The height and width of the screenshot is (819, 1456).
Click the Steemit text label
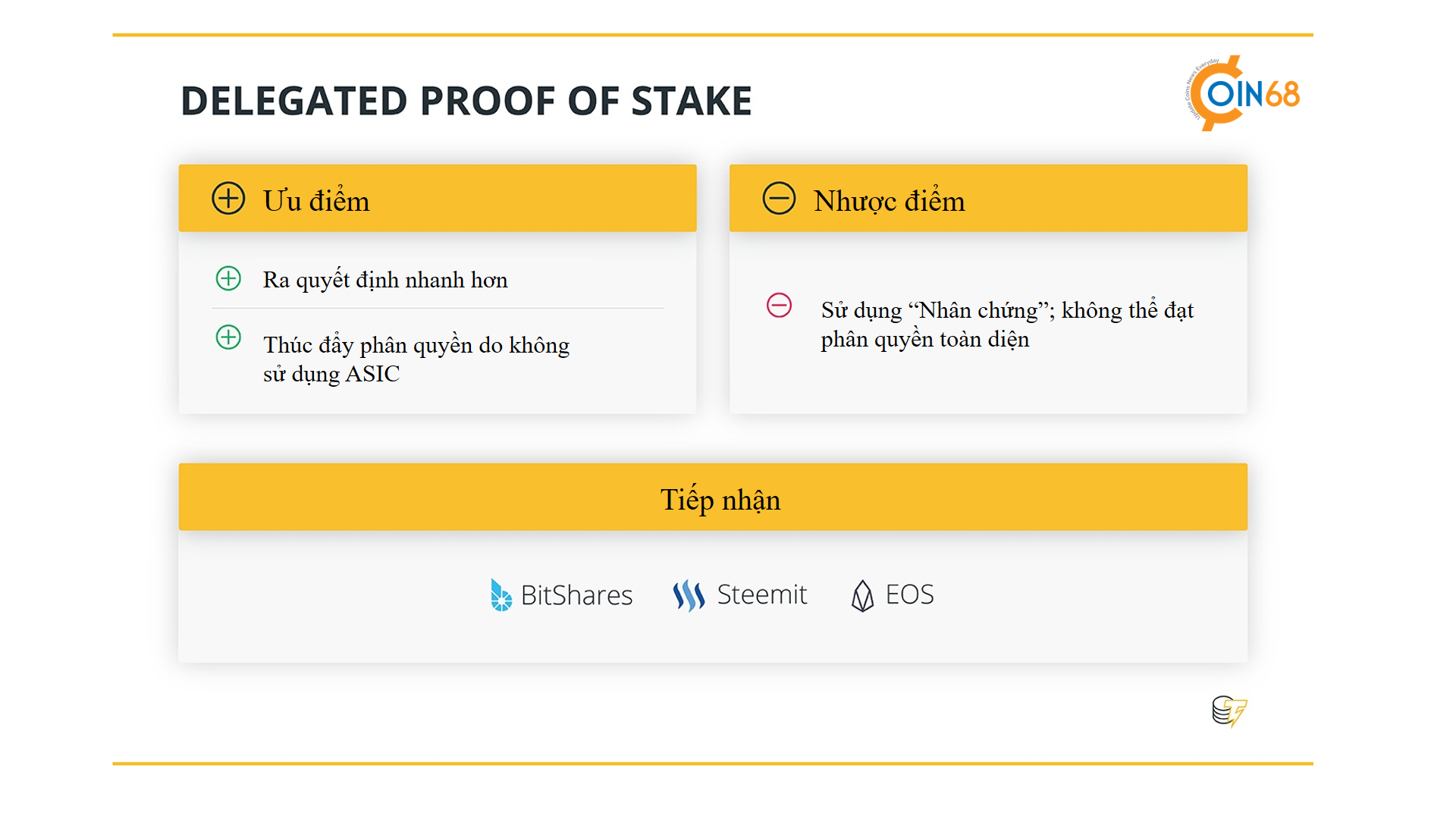(x=761, y=595)
